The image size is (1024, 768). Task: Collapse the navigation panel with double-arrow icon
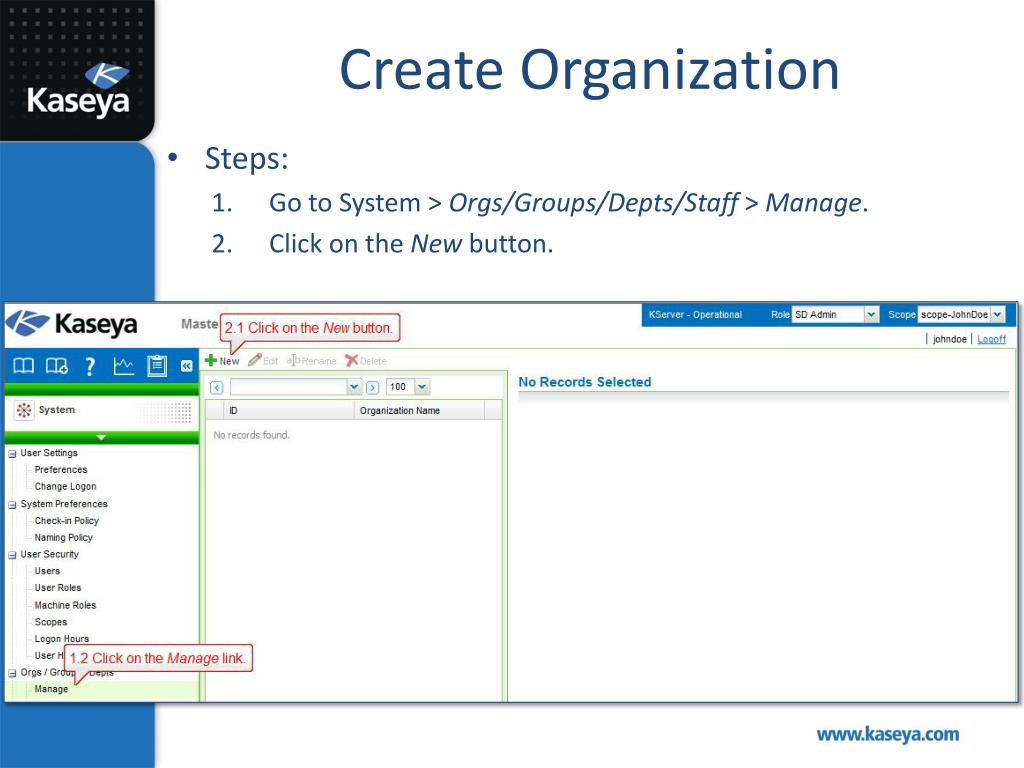[x=186, y=366]
